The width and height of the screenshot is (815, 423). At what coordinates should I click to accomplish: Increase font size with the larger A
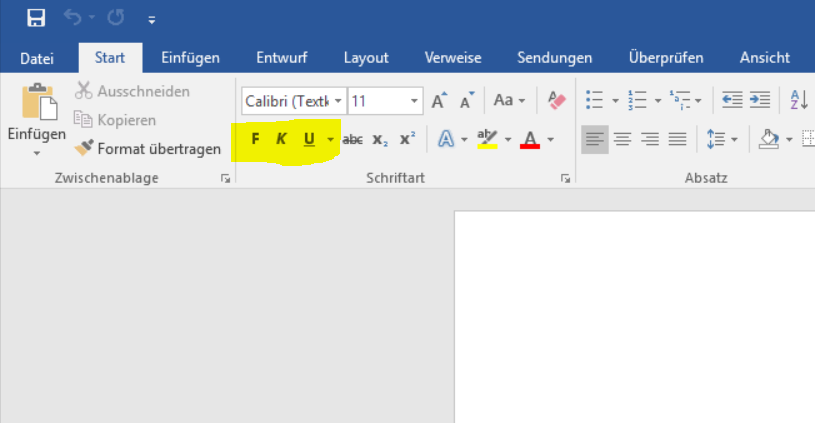438,101
